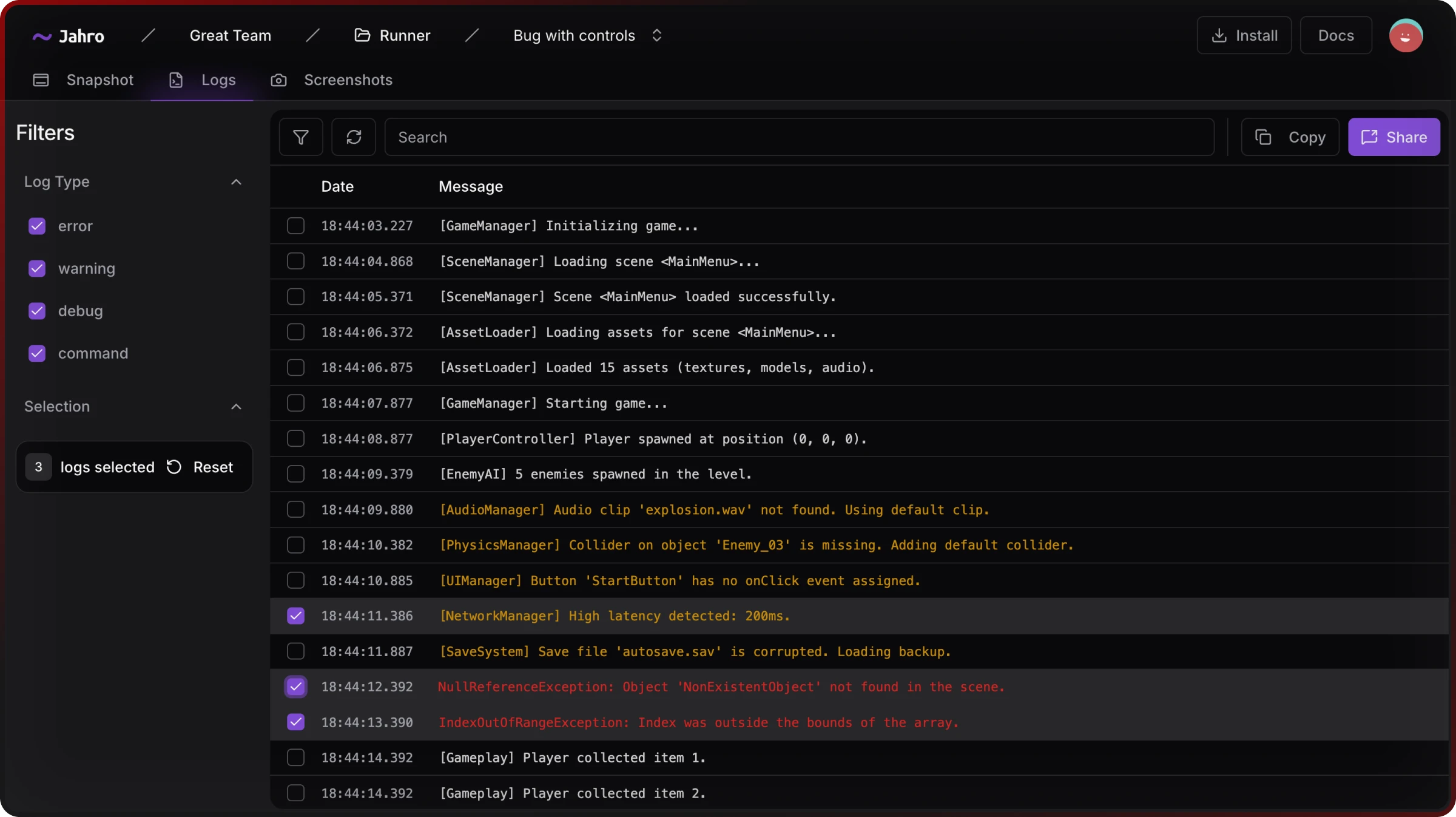Uncheck the error log type filter
This screenshot has width=1456, height=817.
(x=37, y=226)
